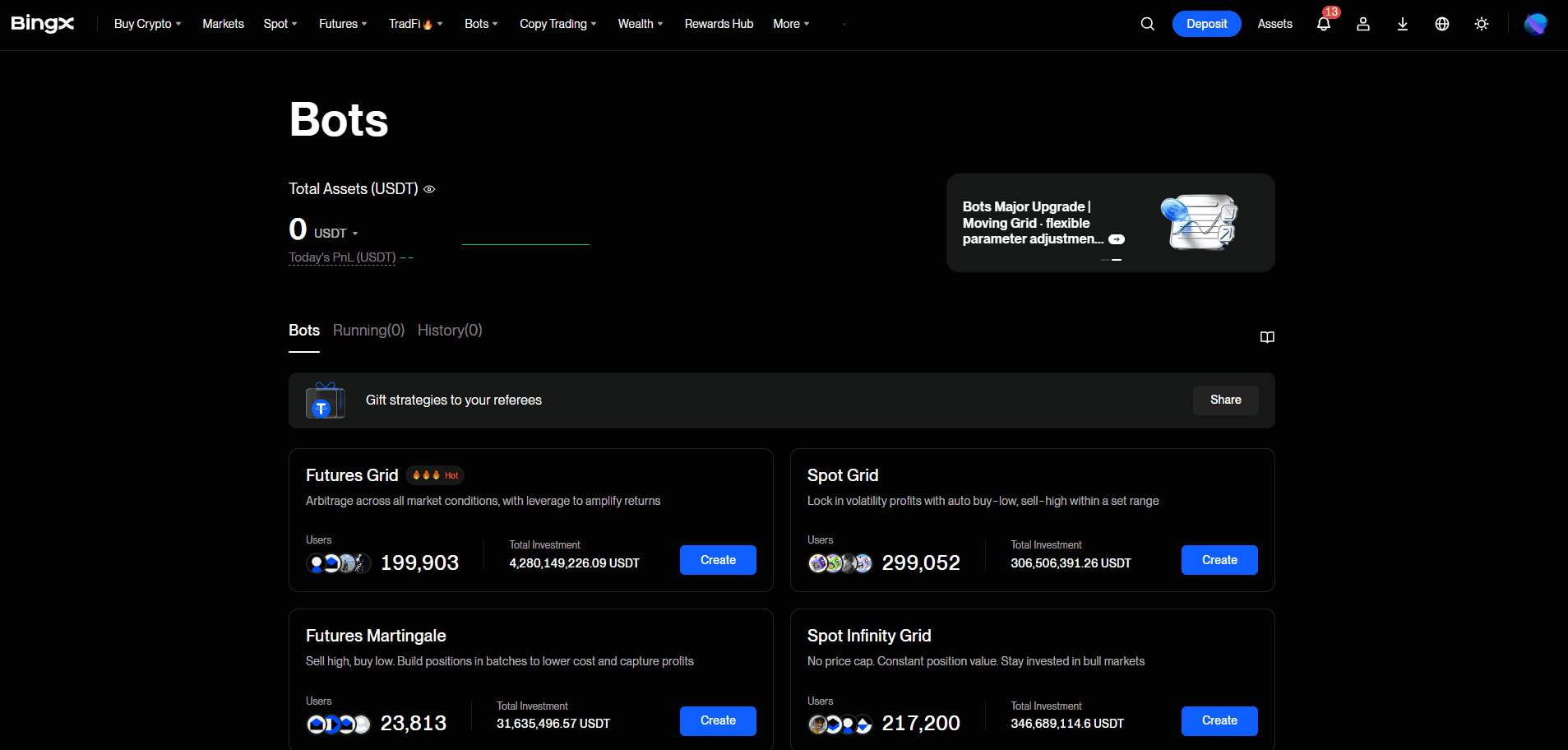Switch to the Running(0) tab
The image size is (1568, 750).
[368, 331]
